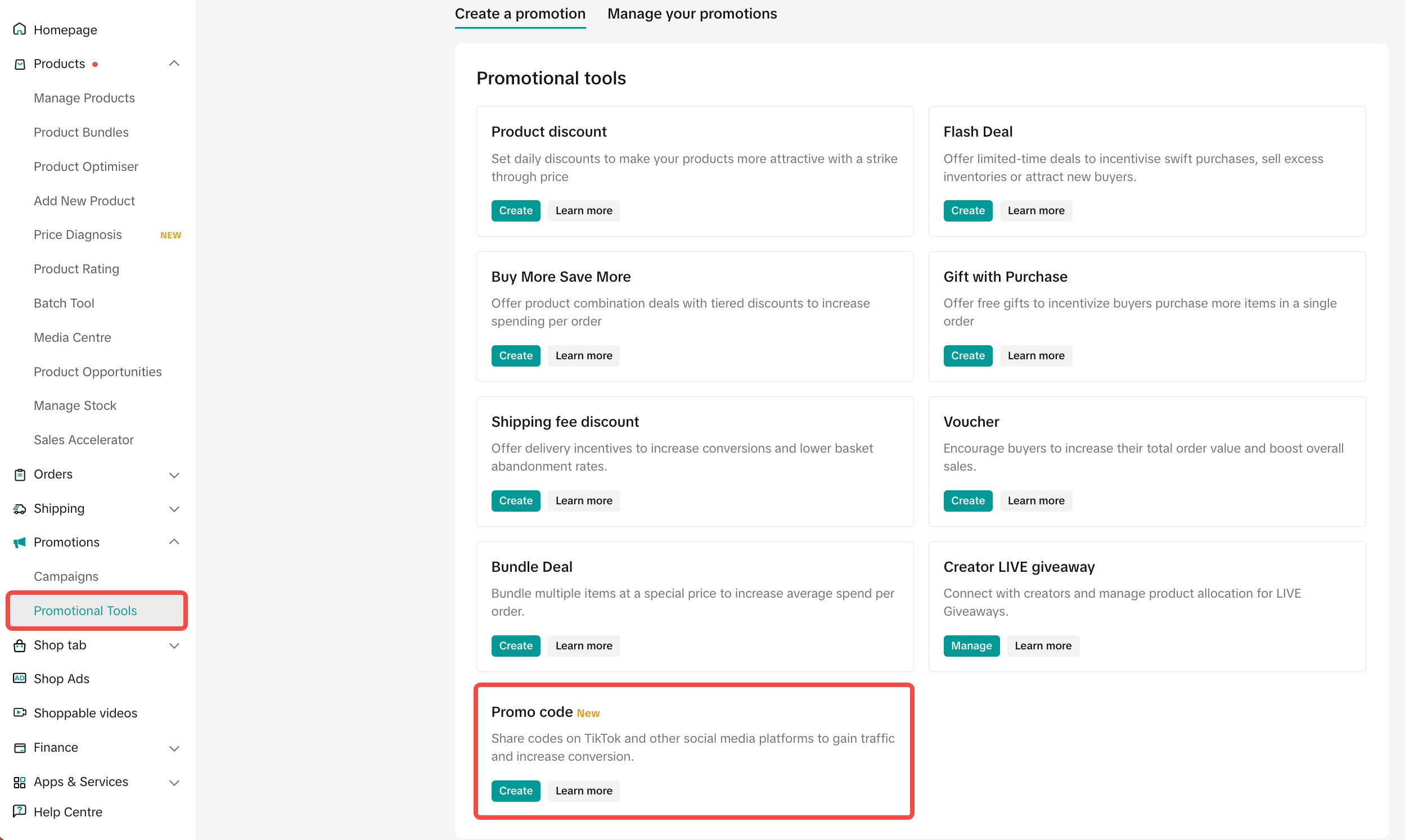1405x840 pixels.
Task: Click the Shoppable videos icon
Action: (x=20, y=712)
